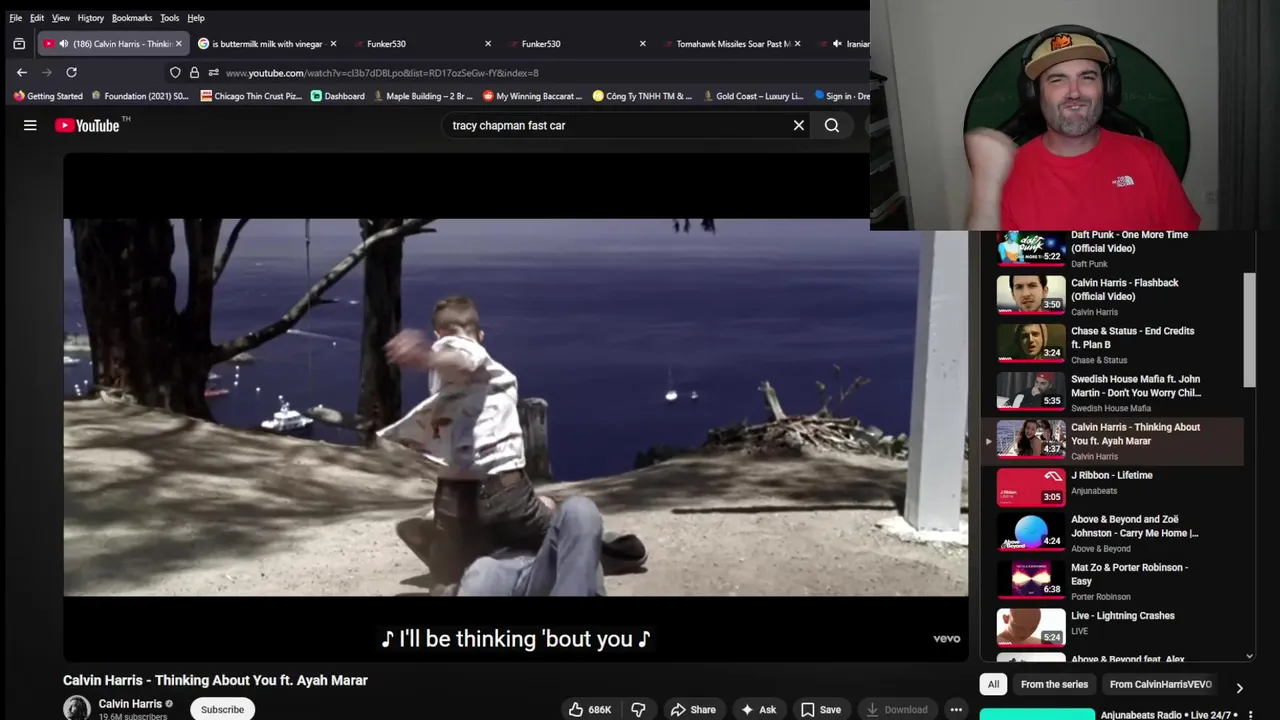Open the Help menu

coord(196,18)
